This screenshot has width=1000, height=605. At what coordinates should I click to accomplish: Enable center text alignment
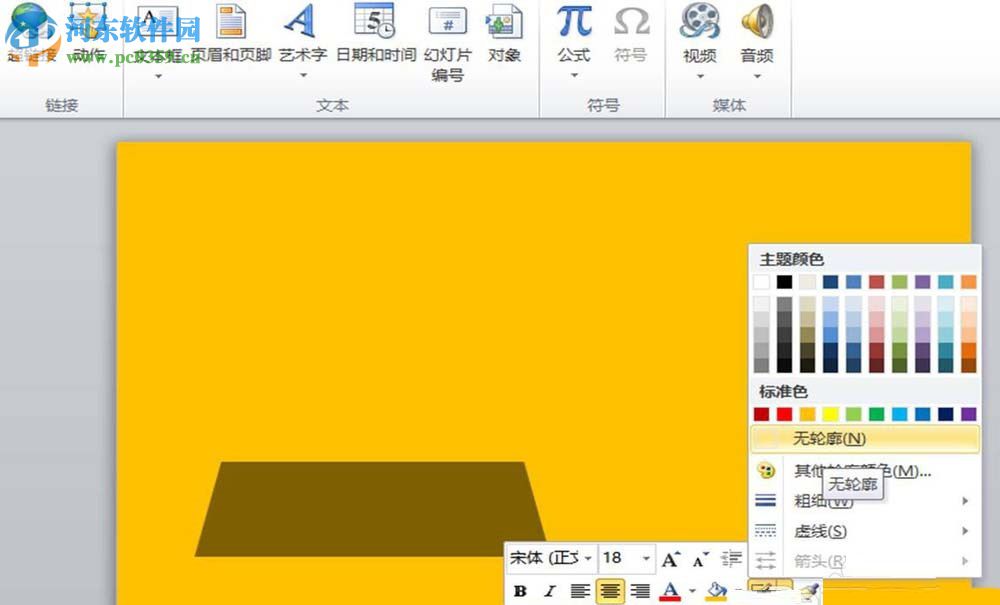(x=608, y=590)
